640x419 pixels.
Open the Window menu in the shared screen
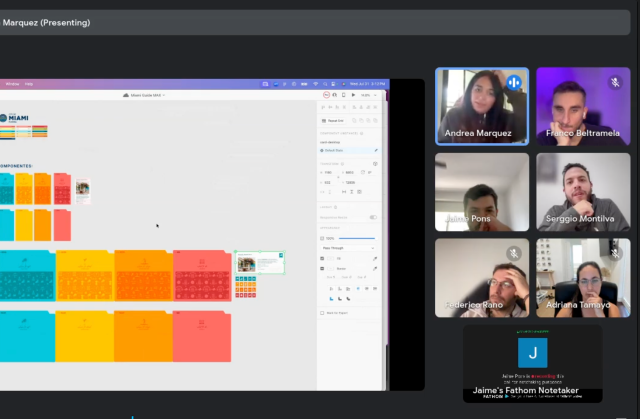click(12, 84)
